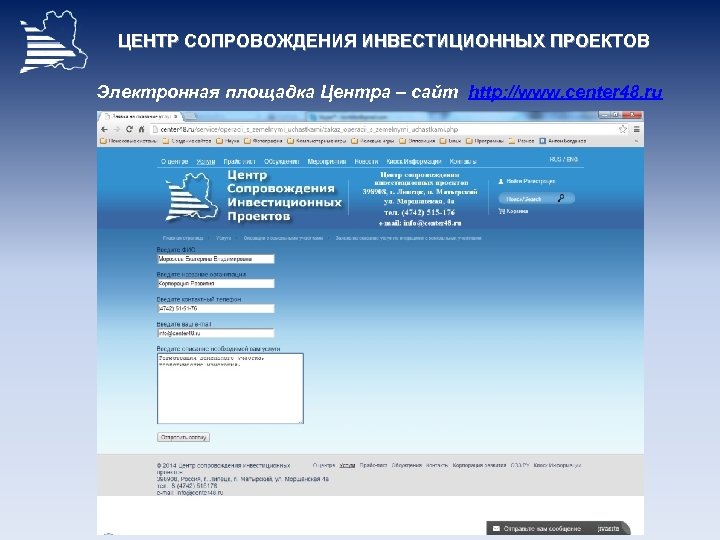Click Главная страница in the breadcrumb
This screenshot has width=720, height=540.
pos(183,238)
